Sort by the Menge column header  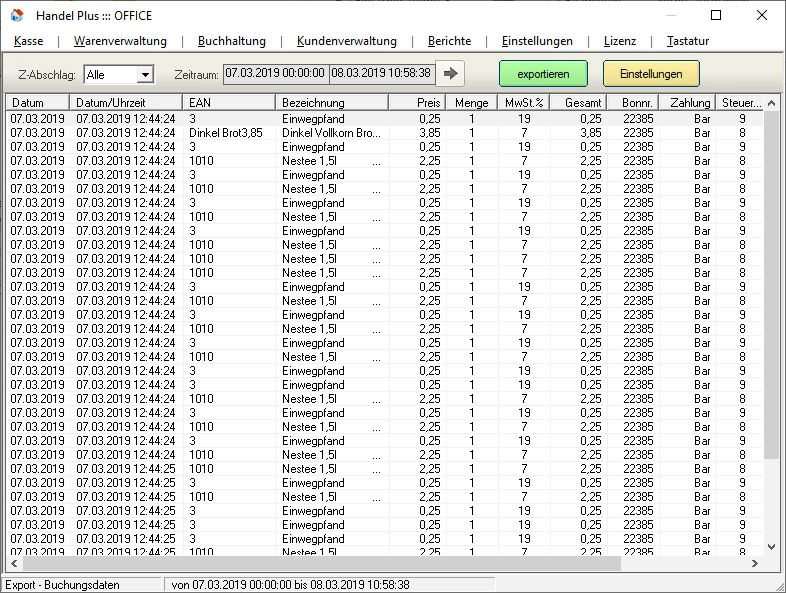pyautogui.click(x=472, y=103)
